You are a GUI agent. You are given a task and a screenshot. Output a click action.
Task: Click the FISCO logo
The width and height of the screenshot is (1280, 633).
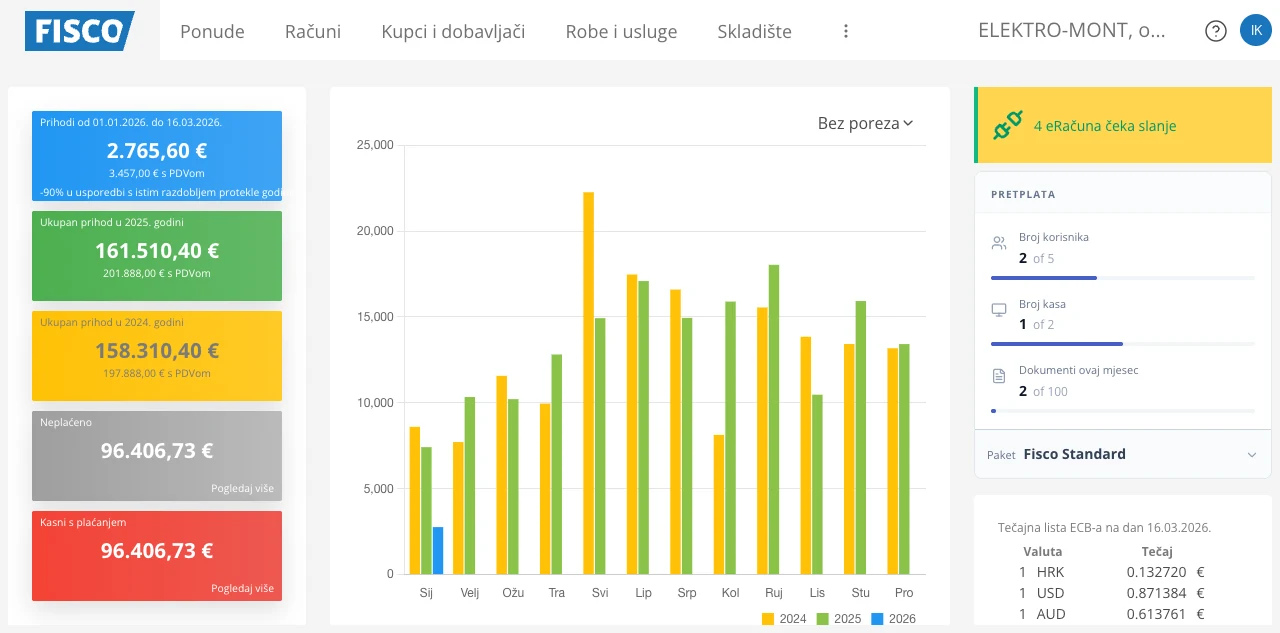pos(80,30)
